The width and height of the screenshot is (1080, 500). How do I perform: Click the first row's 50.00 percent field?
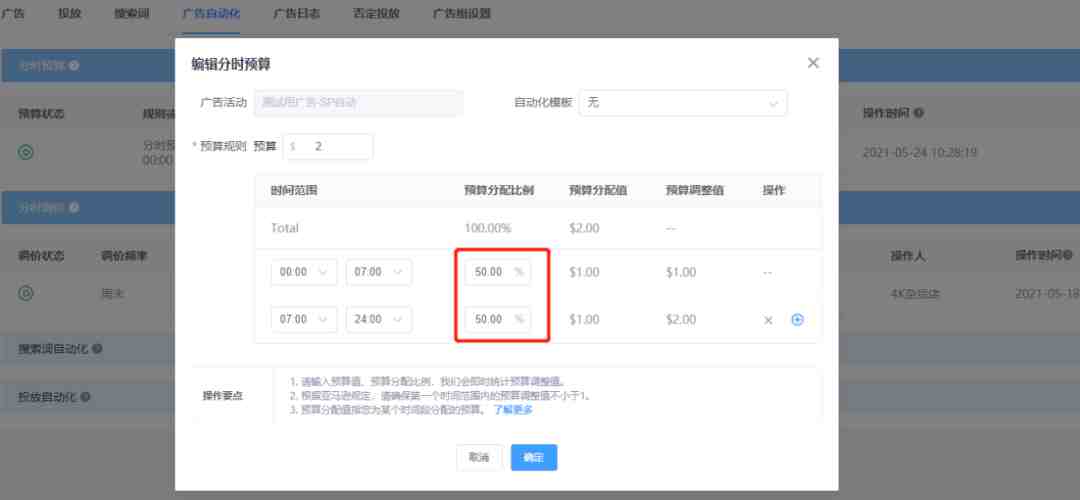492,272
